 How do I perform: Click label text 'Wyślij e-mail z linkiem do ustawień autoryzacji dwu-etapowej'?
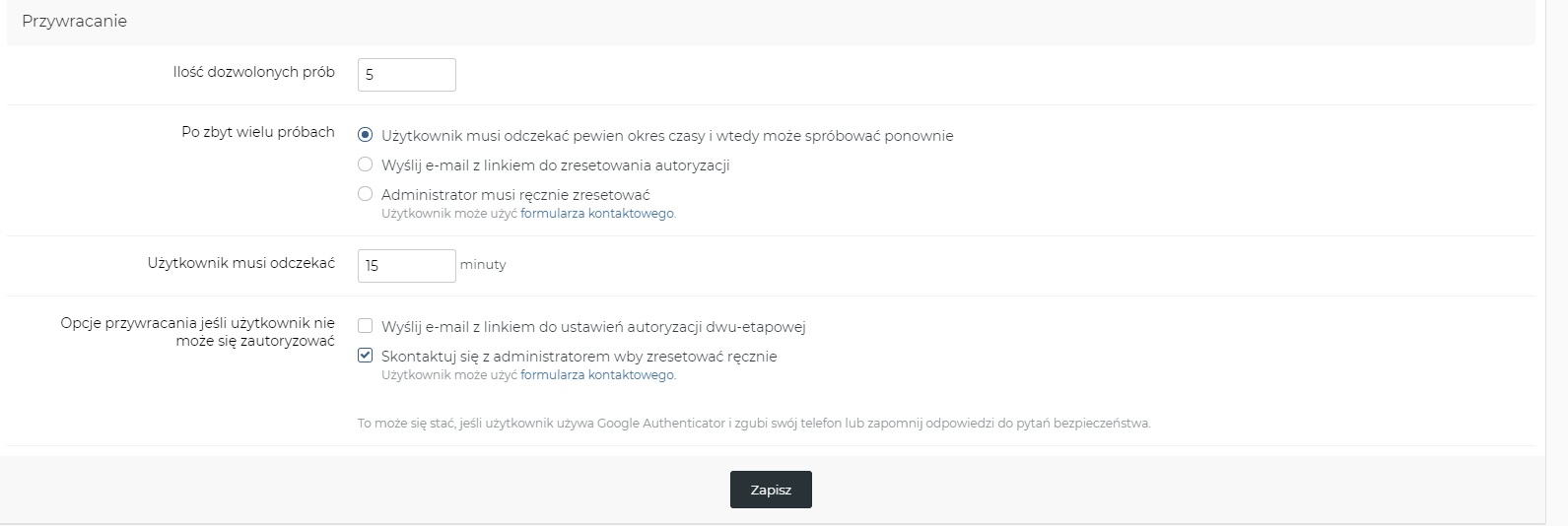pyautogui.click(x=593, y=327)
